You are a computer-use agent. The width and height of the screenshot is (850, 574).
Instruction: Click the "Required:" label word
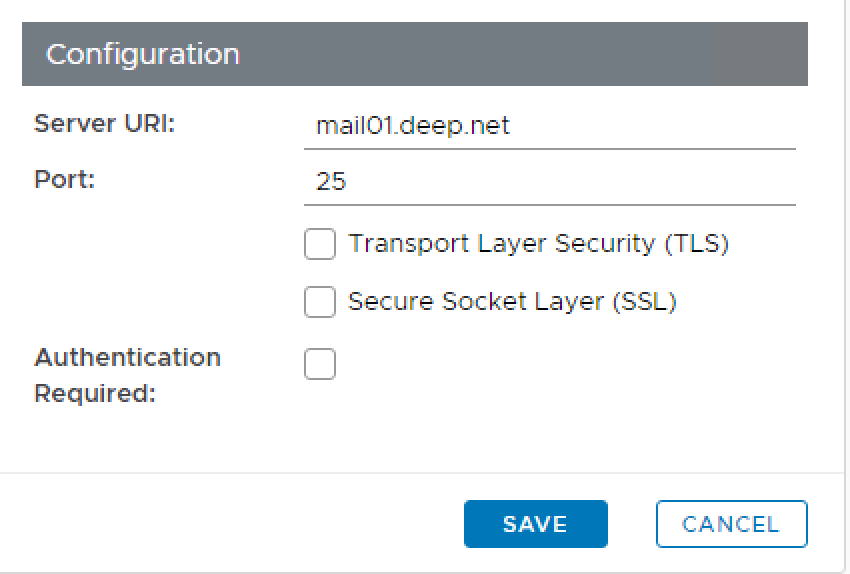95,394
